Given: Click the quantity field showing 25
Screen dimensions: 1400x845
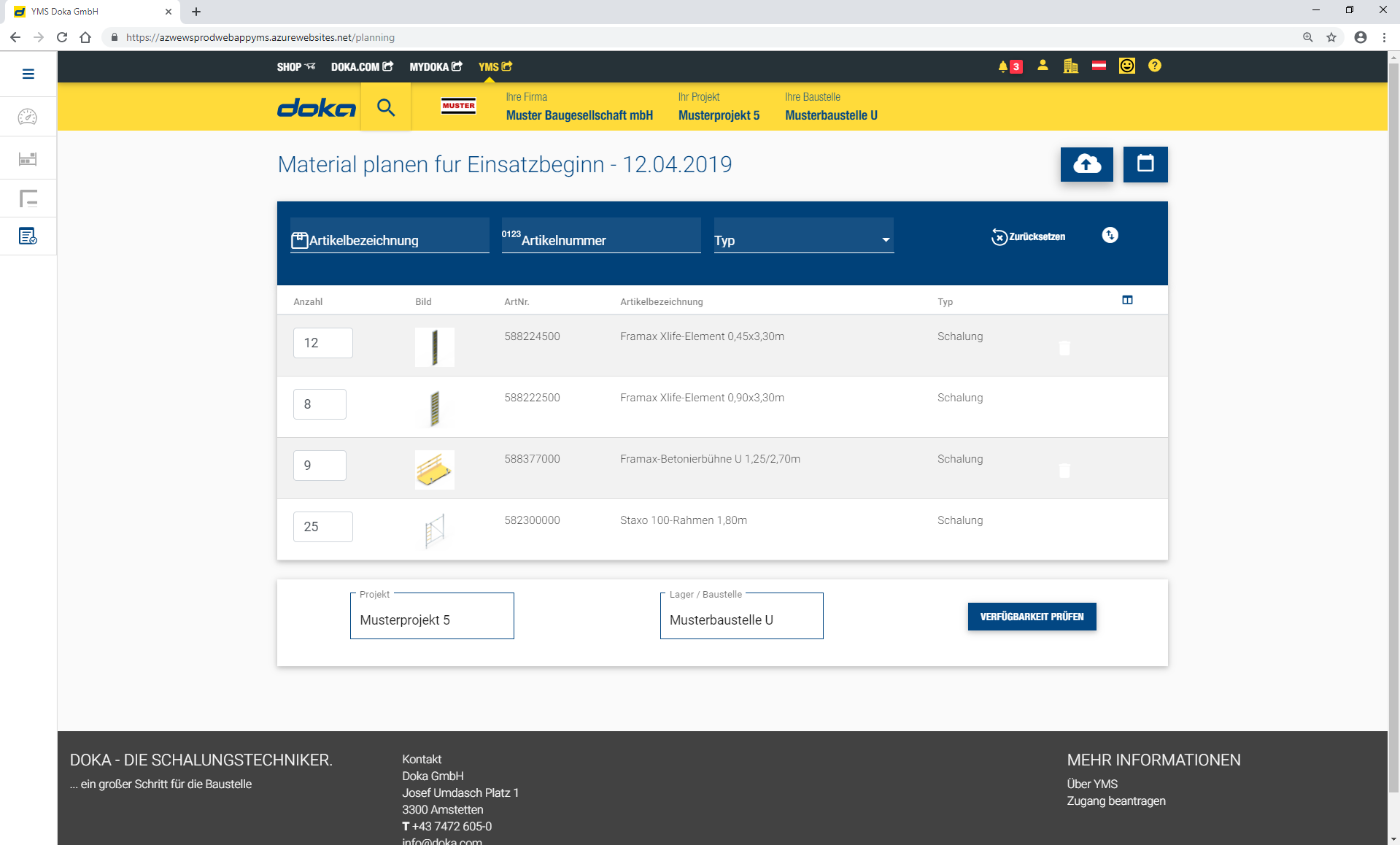Looking at the screenshot, I should pyautogui.click(x=322, y=526).
